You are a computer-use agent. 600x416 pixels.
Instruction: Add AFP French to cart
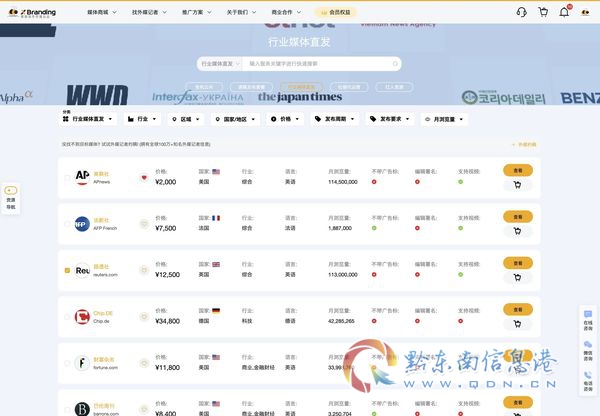517,231
